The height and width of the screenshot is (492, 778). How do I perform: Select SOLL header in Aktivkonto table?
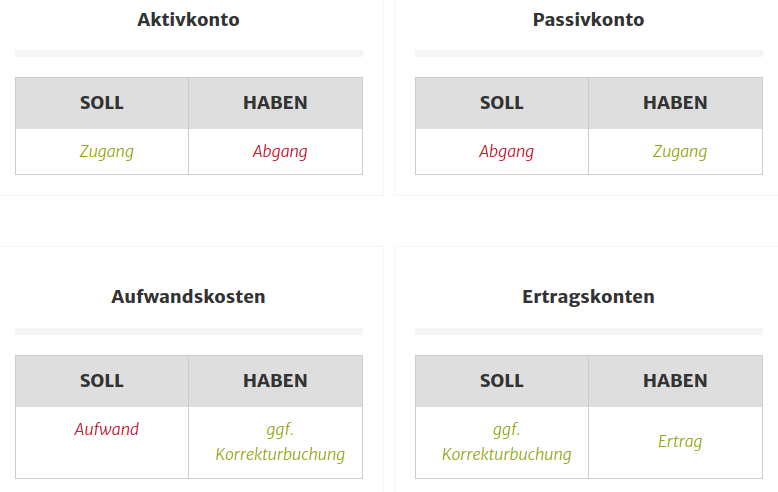tap(102, 103)
